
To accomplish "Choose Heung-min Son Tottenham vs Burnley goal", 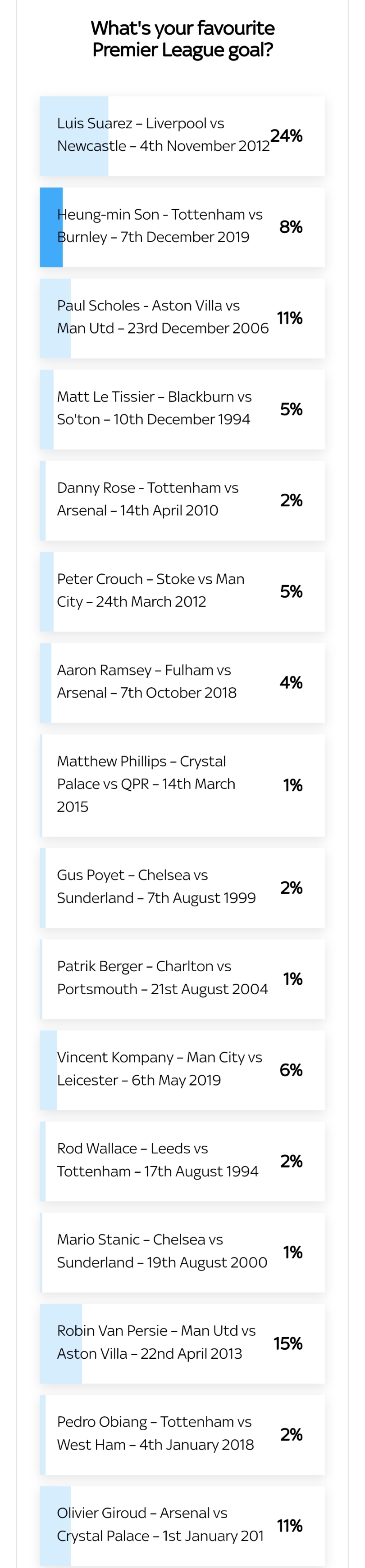I will point(182,227).
